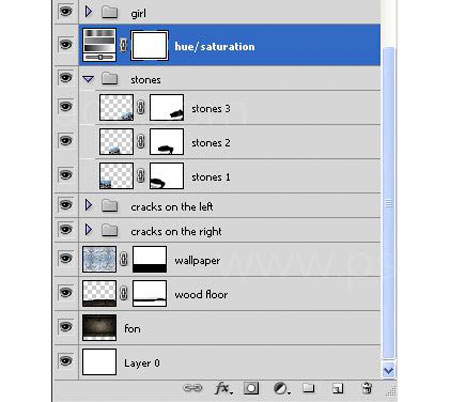Image resolution: width=450 pixels, height=402 pixels.
Task: Click the scrollbar down arrow
Action: tap(388, 371)
